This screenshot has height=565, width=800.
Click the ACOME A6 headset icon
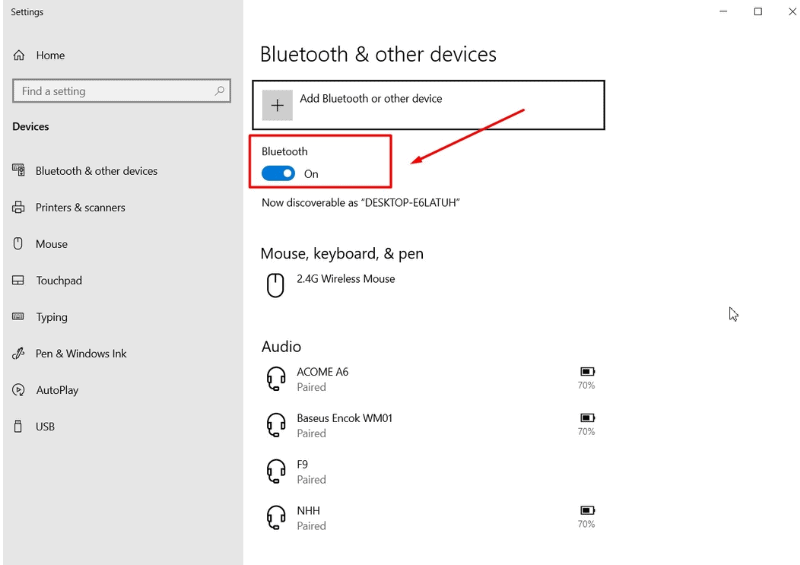(275, 378)
